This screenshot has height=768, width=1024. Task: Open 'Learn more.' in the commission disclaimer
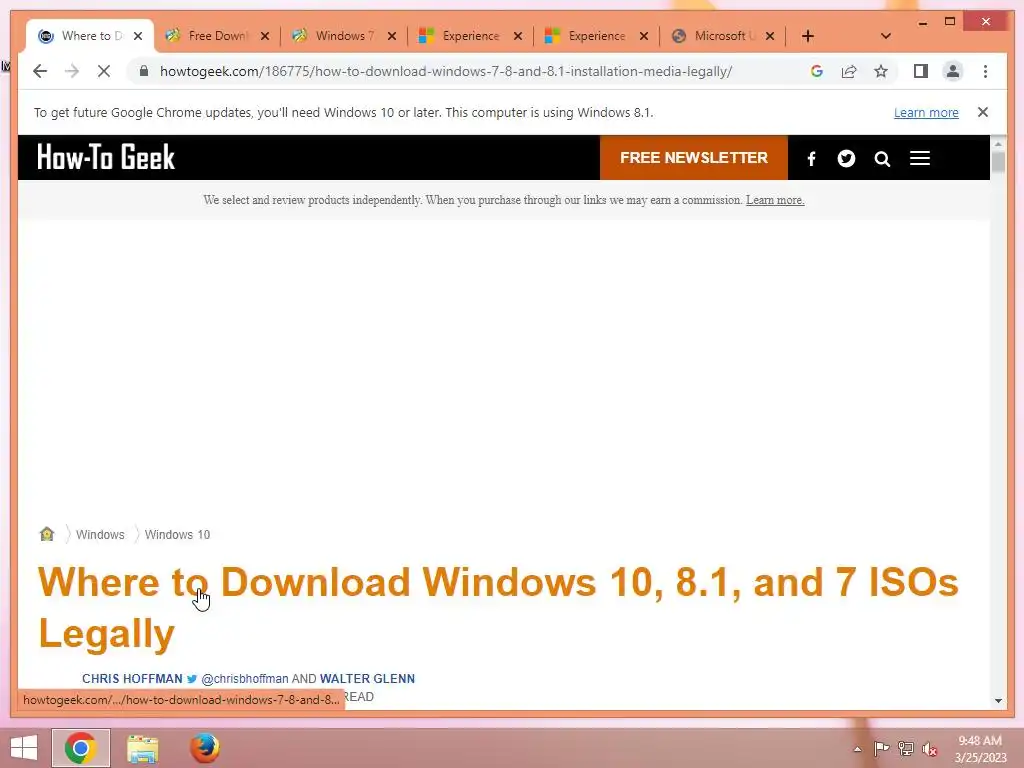point(775,200)
